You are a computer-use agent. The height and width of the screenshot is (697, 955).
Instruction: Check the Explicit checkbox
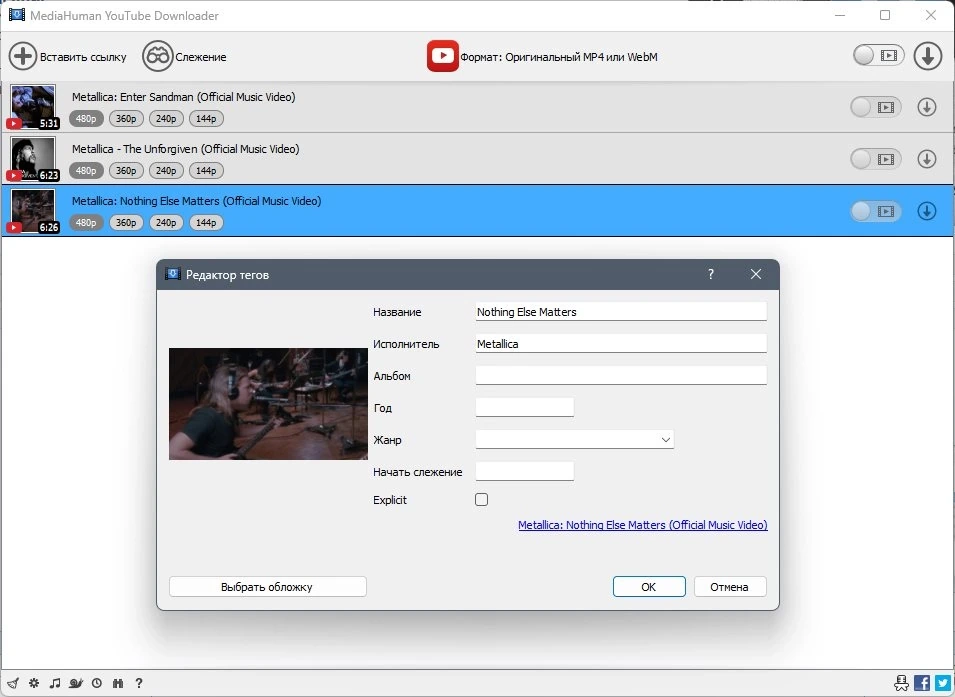pos(481,500)
